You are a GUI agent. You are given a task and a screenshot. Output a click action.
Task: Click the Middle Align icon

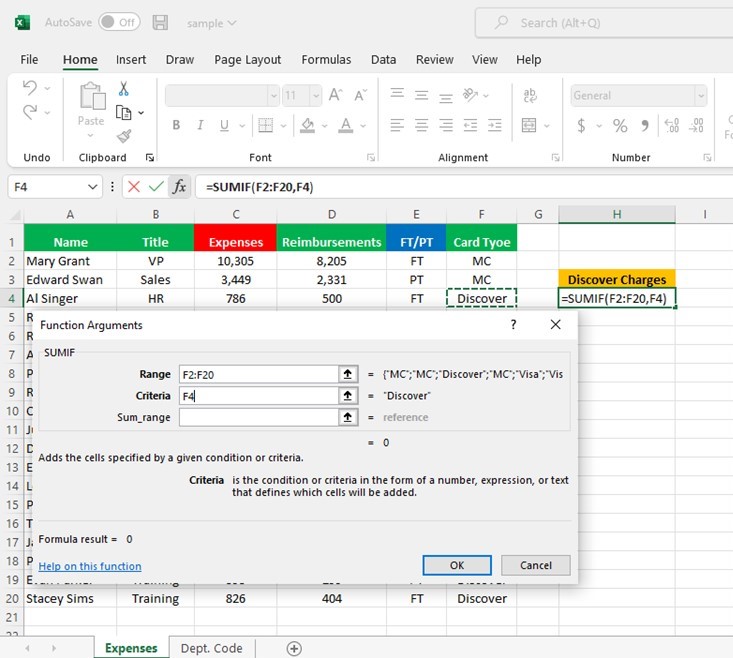tap(422, 95)
